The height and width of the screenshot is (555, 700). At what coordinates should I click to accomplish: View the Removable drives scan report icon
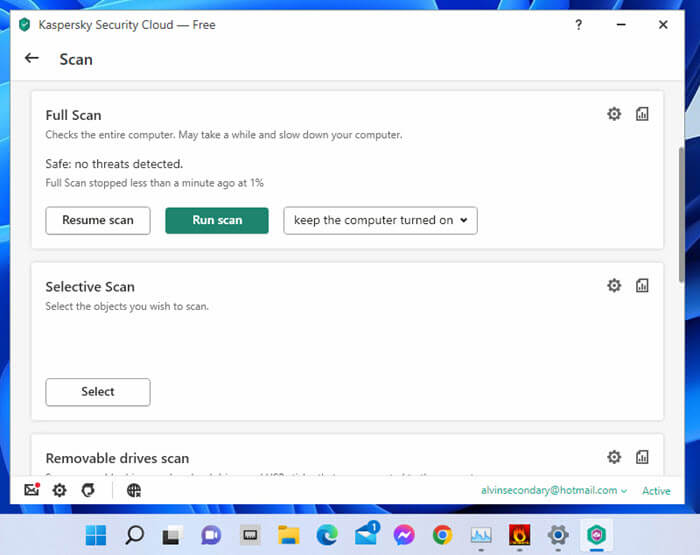642,457
